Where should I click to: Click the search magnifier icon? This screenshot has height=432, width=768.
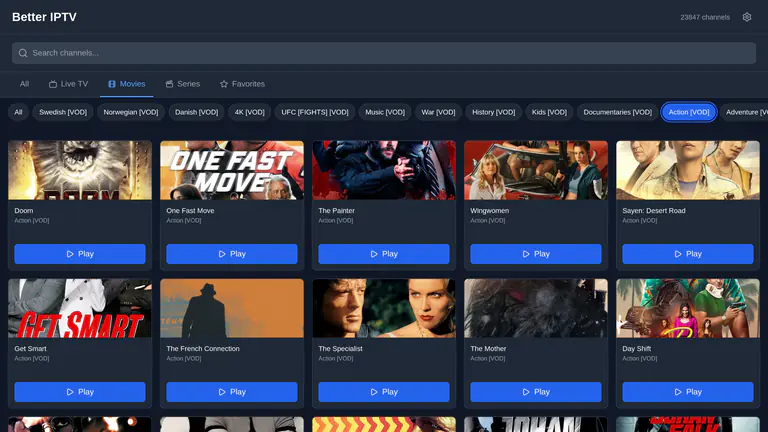(x=23, y=53)
